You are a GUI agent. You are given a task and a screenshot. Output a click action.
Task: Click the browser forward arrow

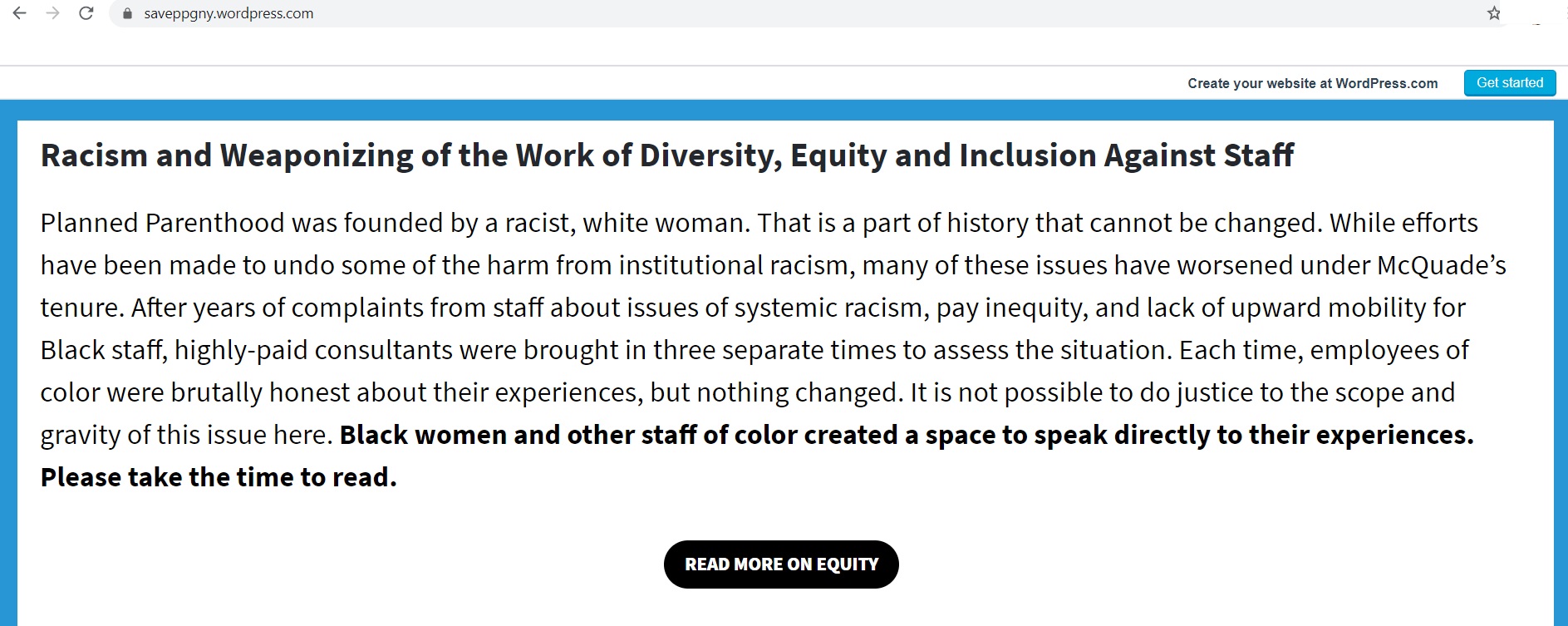(x=52, y=13)
